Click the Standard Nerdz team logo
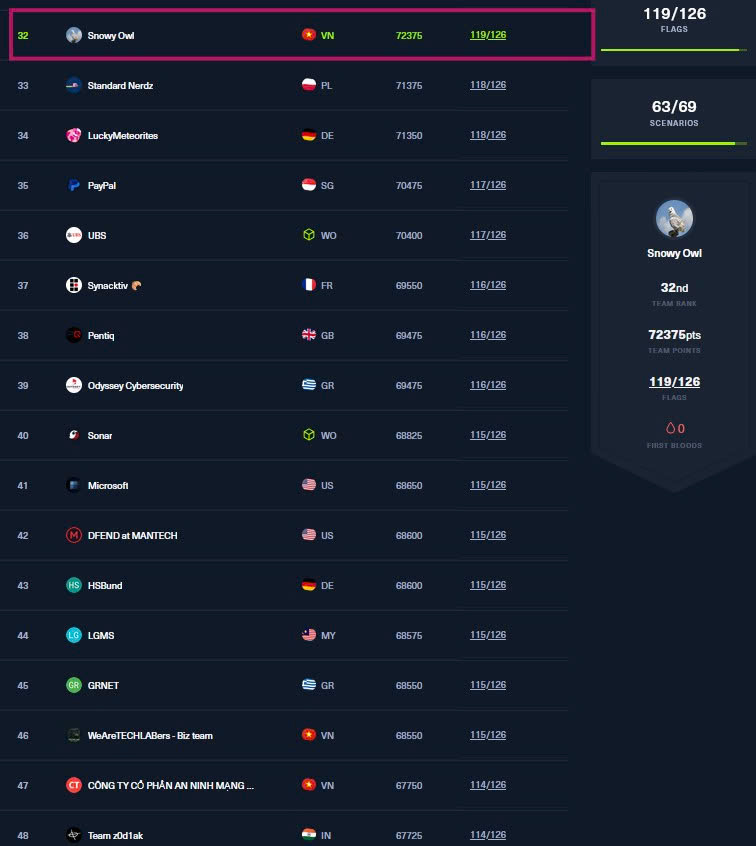The height and width of the screenshot is (846, 756). [x=74, y=85]
